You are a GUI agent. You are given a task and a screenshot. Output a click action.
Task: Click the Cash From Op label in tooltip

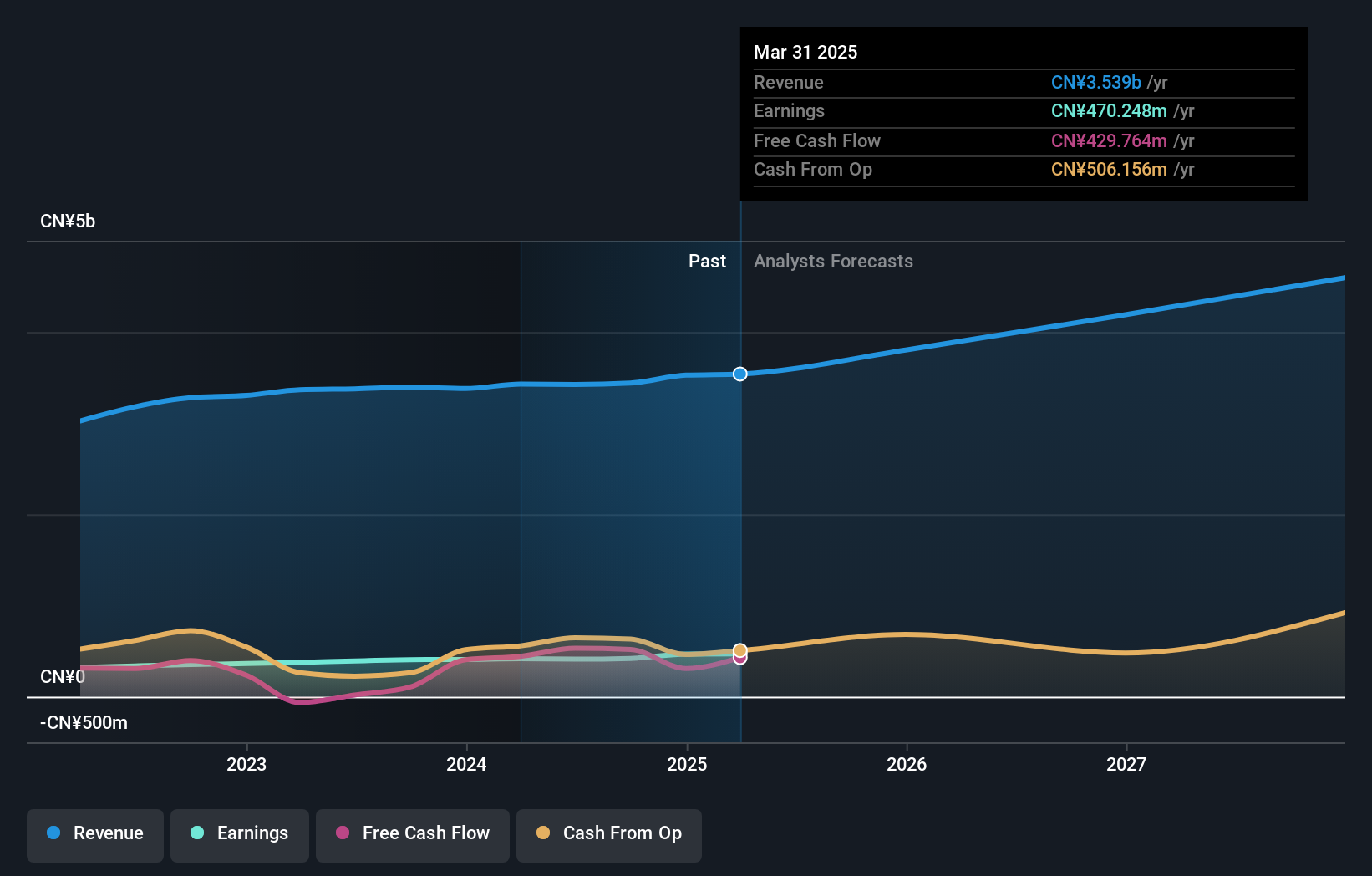pos(813,170)
